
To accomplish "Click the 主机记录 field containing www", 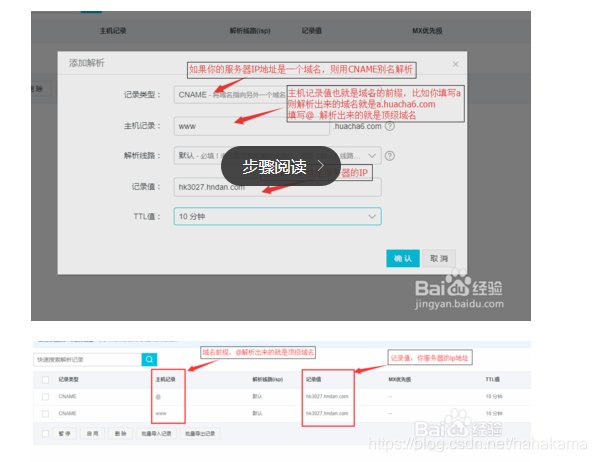I will coord(252,126).
